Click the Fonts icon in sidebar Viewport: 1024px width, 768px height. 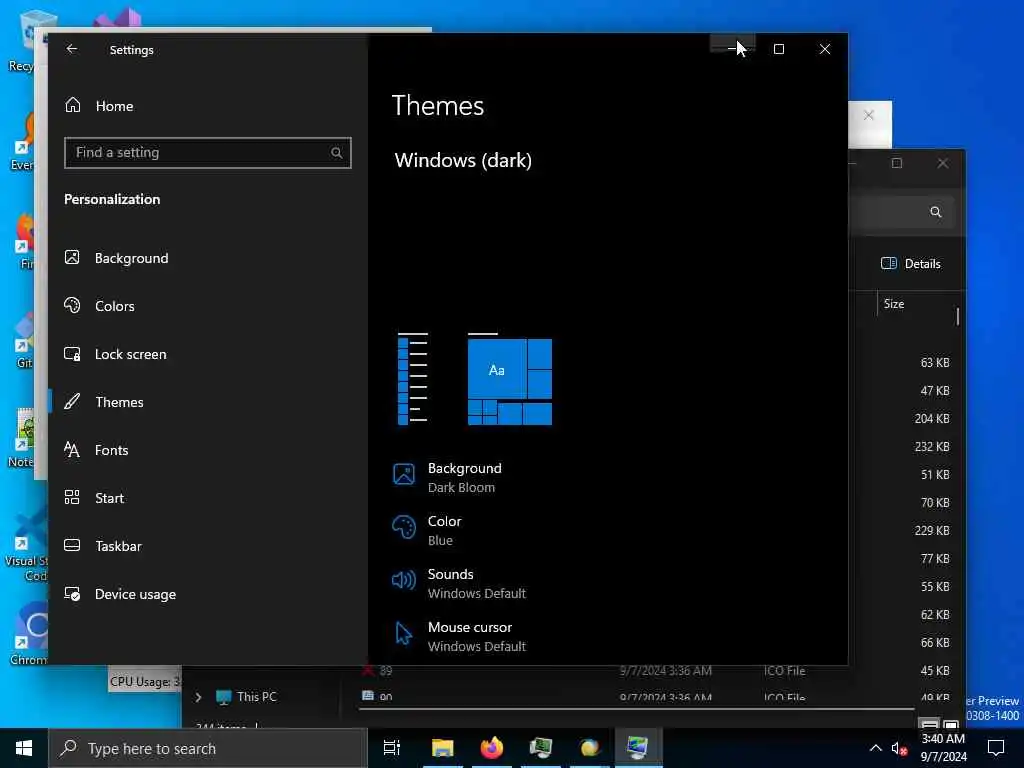72,449
